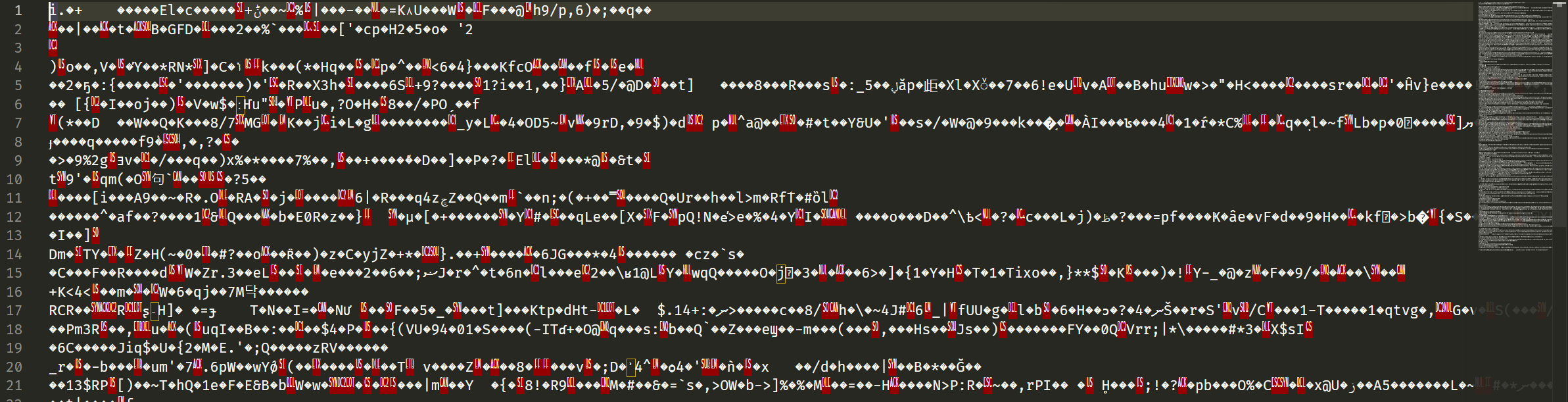Click the minimap preview on the right
Screen dimensions: 1568x402
click(1515, 125)
